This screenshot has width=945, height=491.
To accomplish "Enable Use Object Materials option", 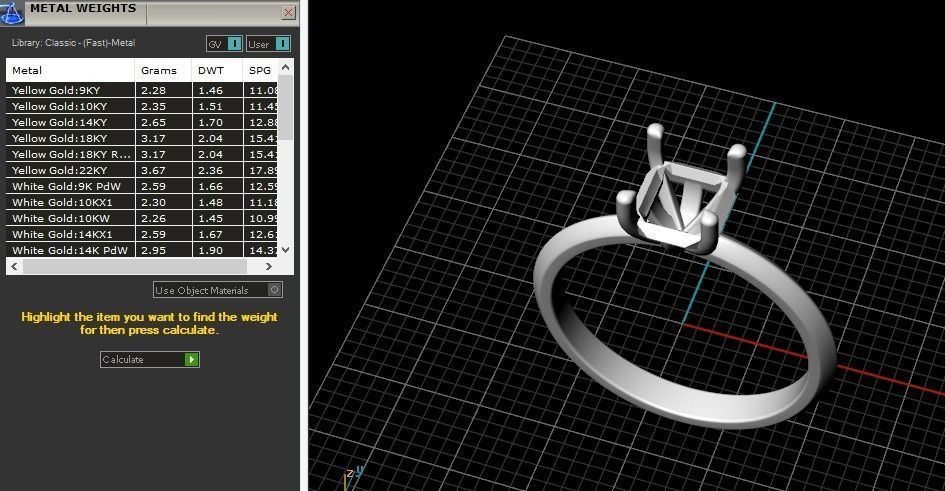I will (x=218, y=290).
